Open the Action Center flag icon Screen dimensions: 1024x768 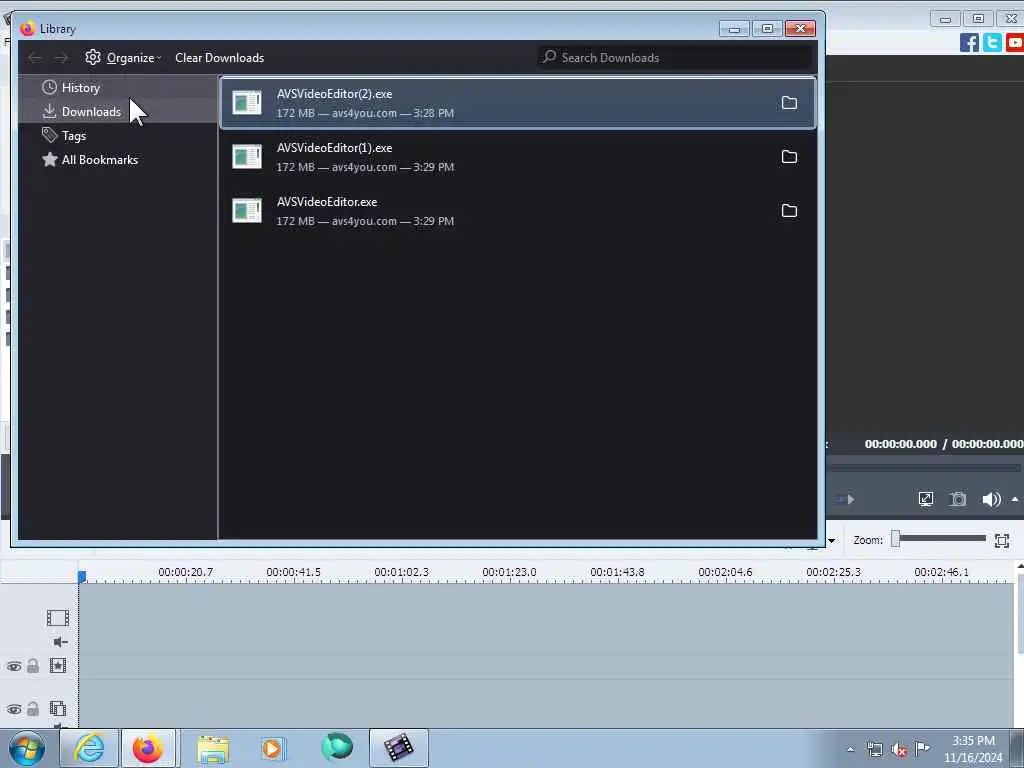tap(923, 748)
